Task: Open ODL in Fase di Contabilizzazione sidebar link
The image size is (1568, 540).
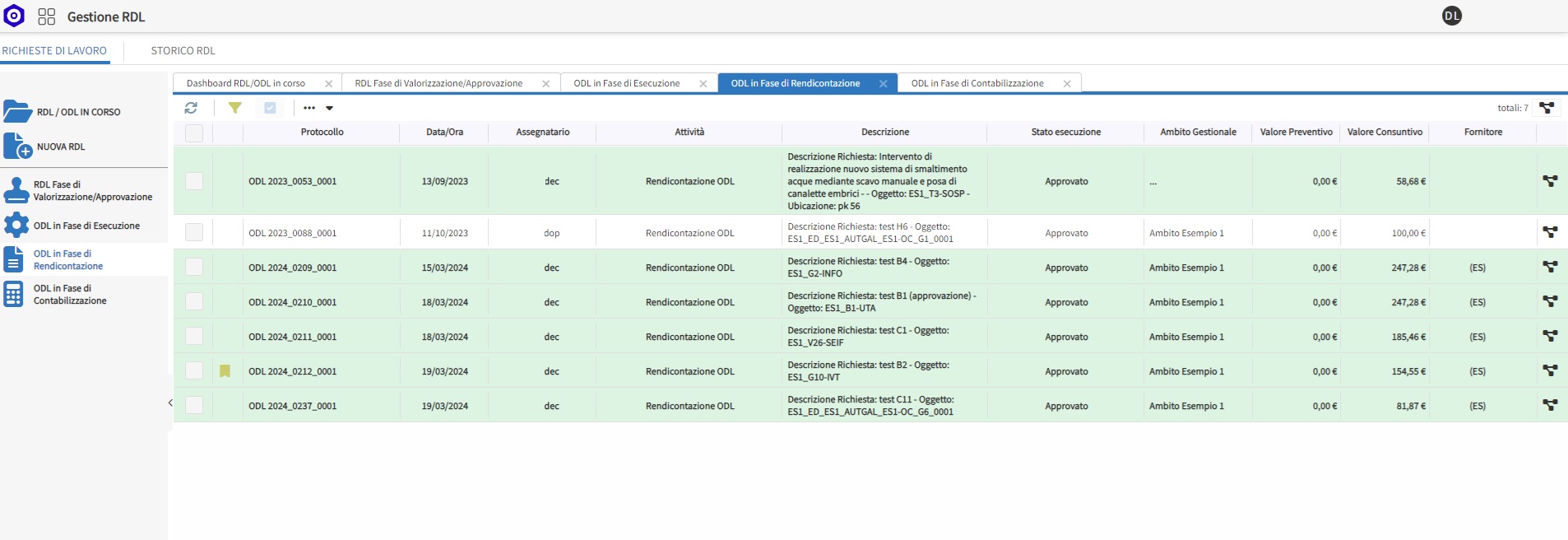Action: [70, 295]
